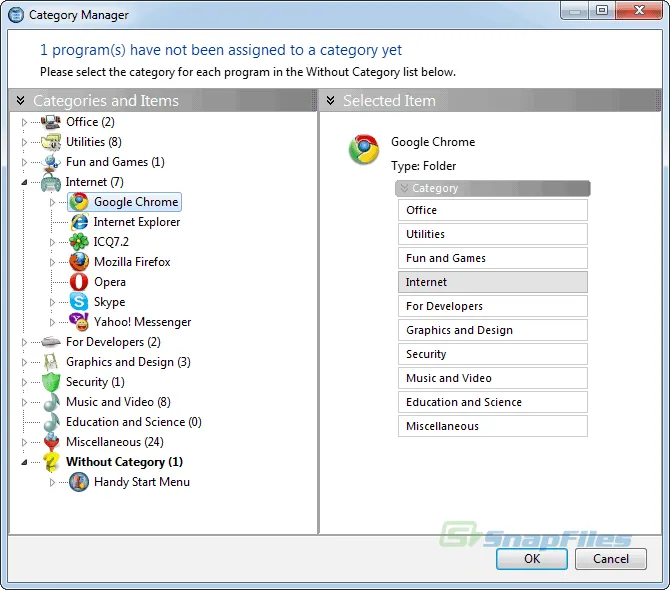Select Yahoo! Messenger in the tree

(142, 322)
